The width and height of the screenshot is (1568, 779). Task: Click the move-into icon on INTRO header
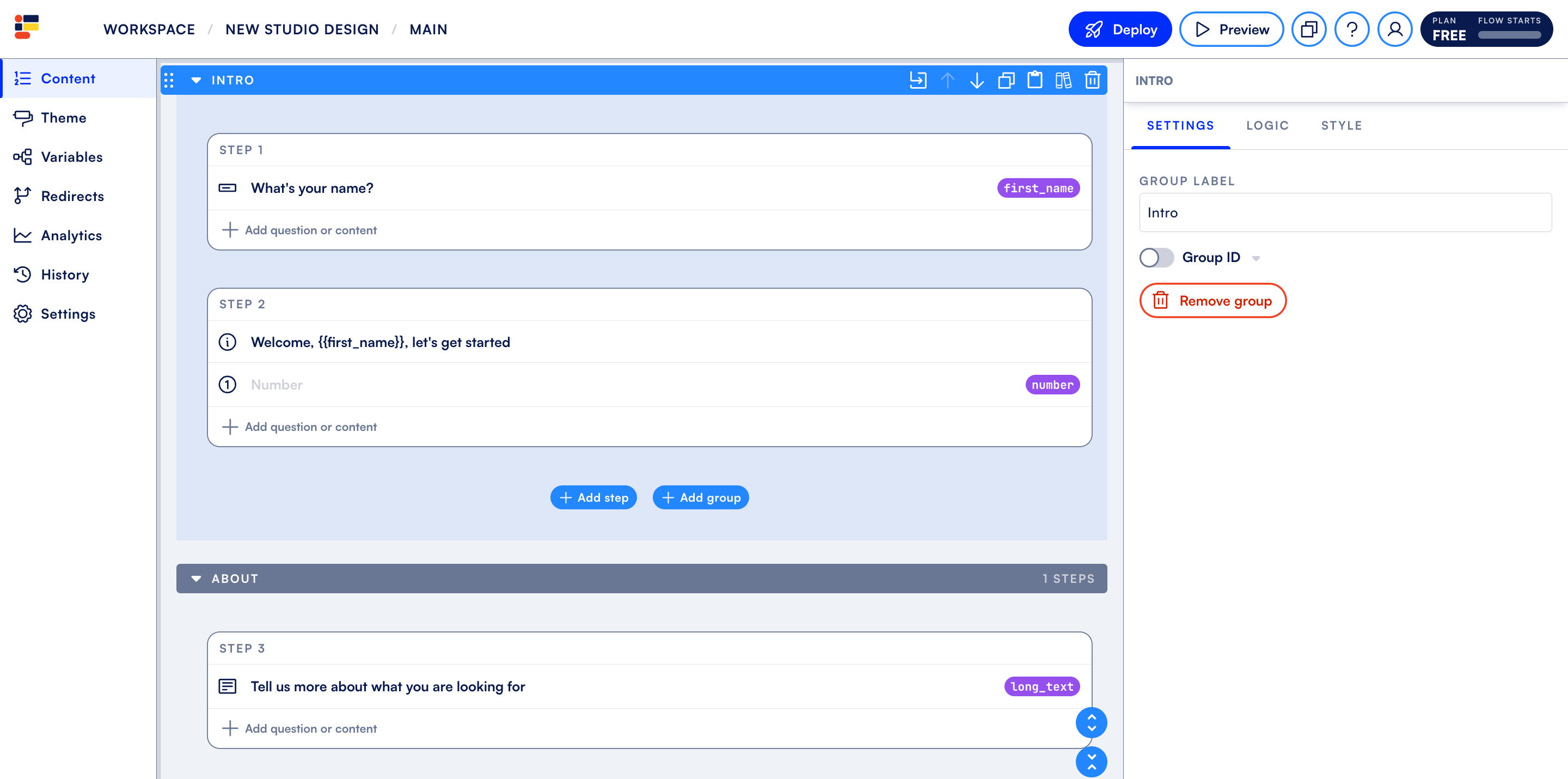tap(918, 80)
